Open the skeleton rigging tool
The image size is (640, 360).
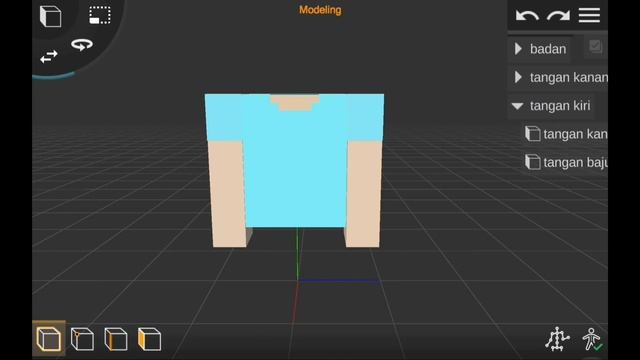click(x=557, y=339)
